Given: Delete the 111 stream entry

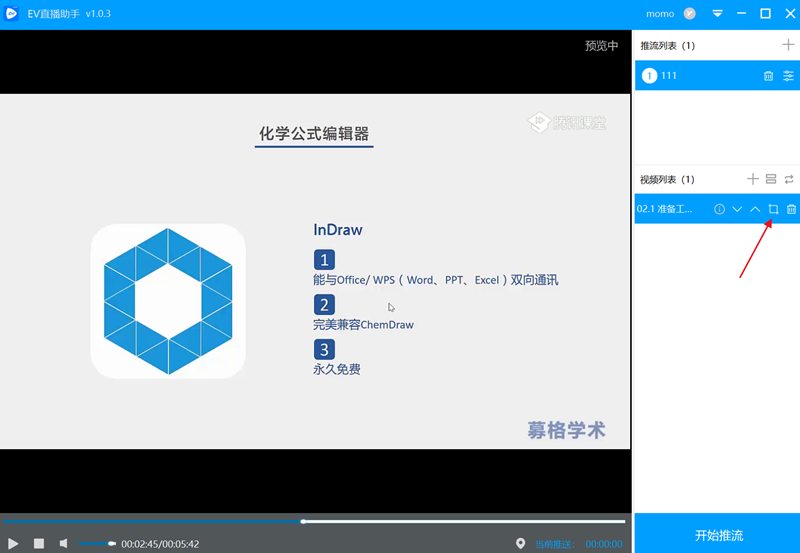Looking at the screenshot, I should 768,76.
